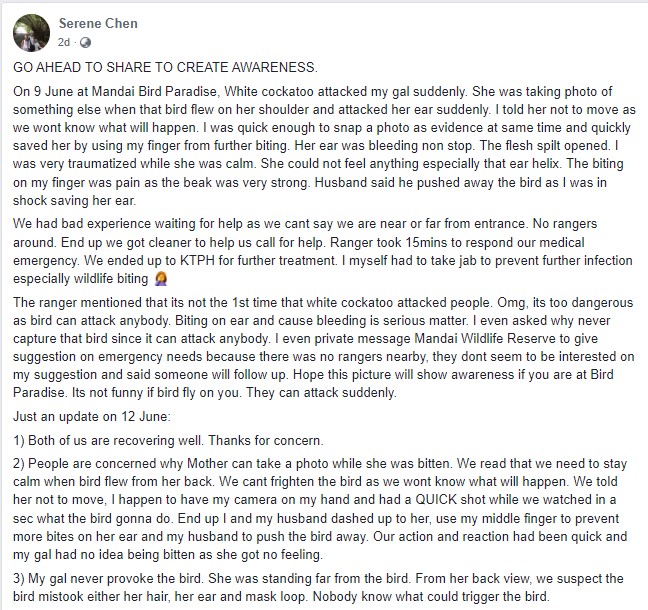The height and width of the screenshot is (610, 648).
Task: Click the Serene Chen author name
Action: coord(98,24)
